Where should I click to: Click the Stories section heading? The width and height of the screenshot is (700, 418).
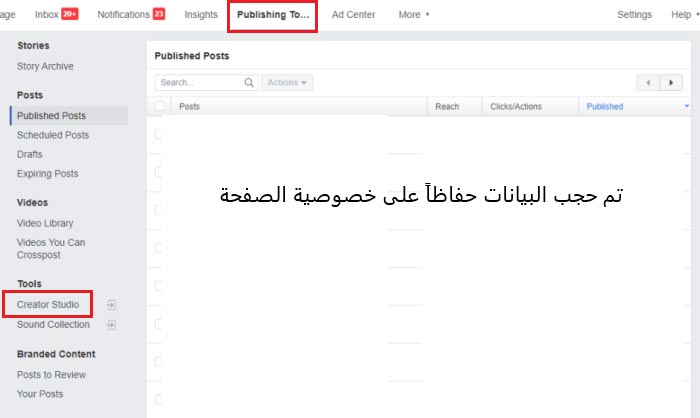(x=33, y=46)
